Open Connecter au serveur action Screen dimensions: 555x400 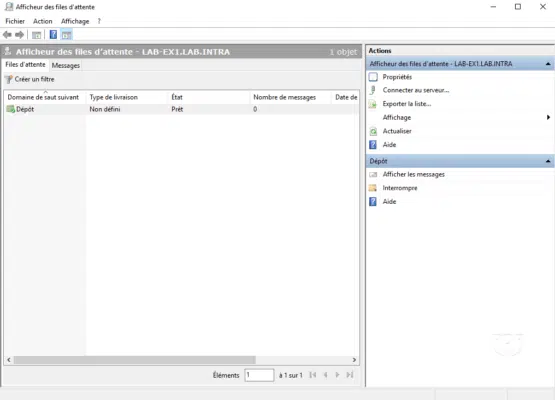point(416,90)
